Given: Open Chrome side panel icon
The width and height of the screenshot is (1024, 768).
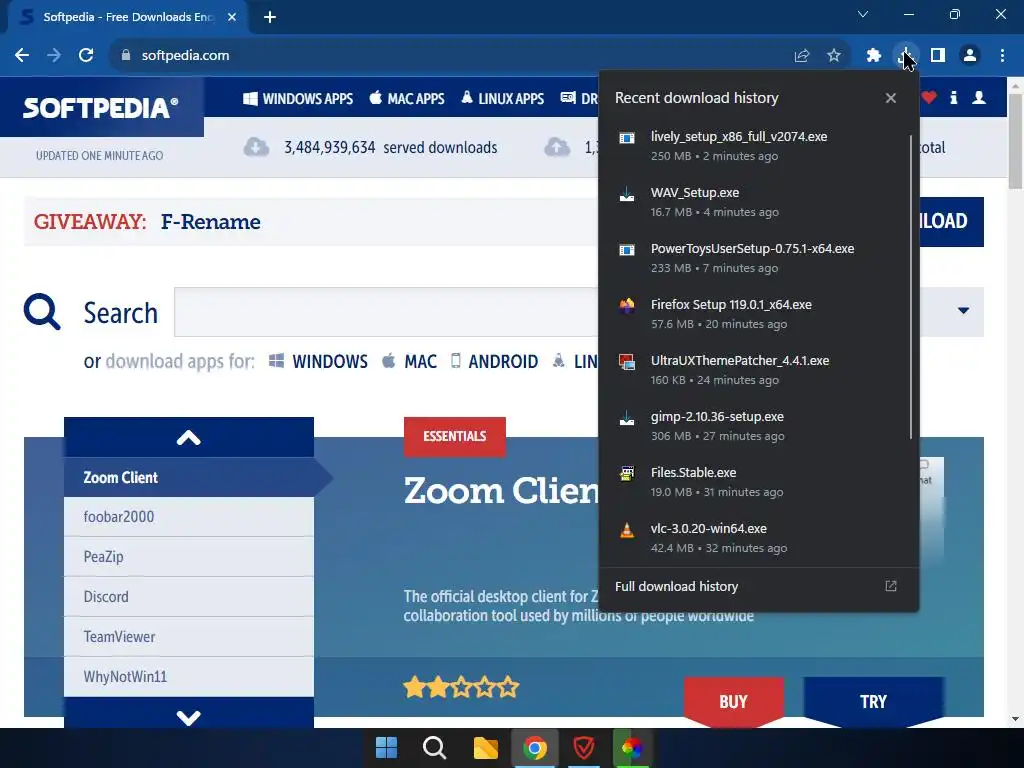Looking at the screenshot, I should 938,56.
